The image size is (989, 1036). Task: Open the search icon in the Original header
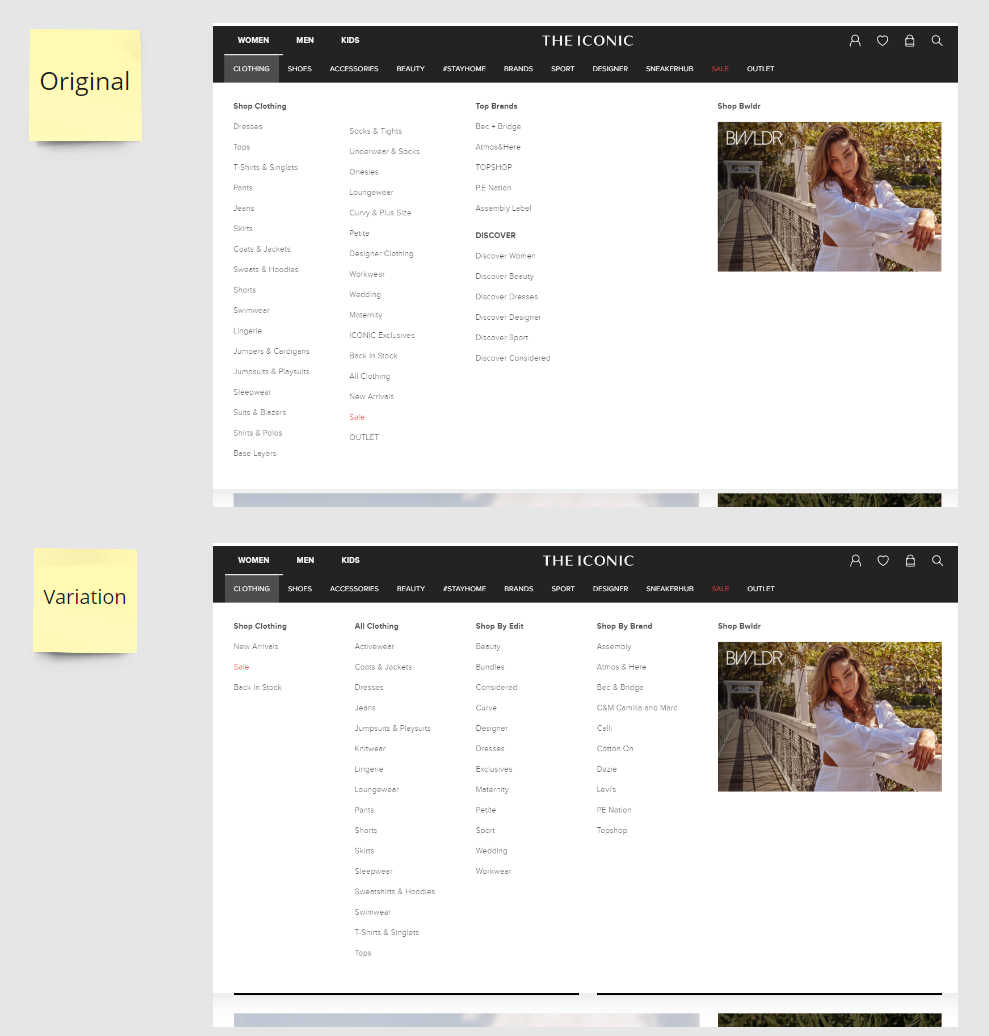(x=937, y=40)
